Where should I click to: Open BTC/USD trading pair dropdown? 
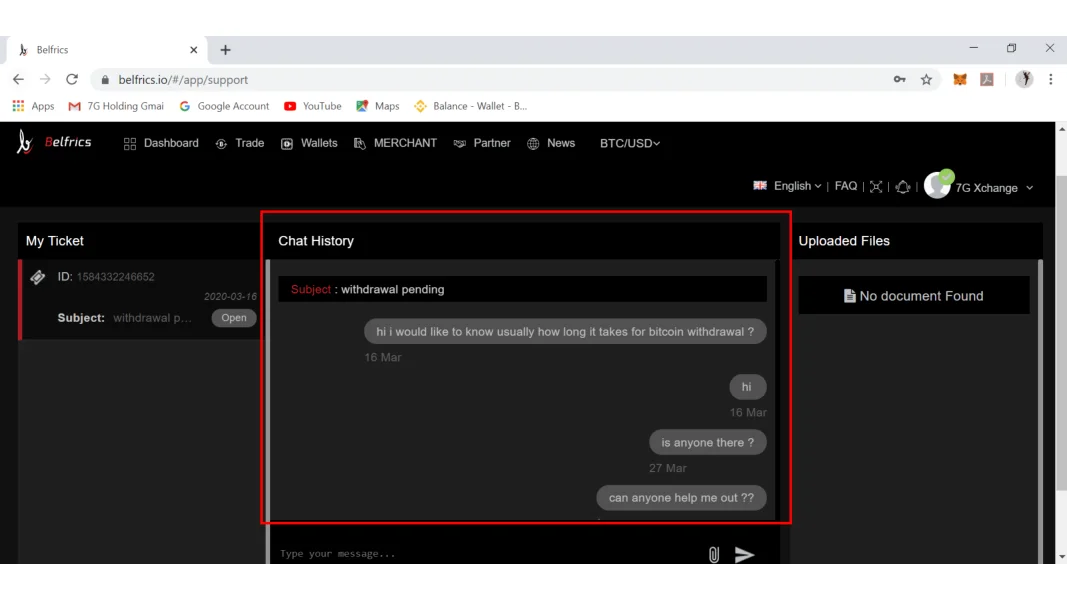[x=629, y=143]
